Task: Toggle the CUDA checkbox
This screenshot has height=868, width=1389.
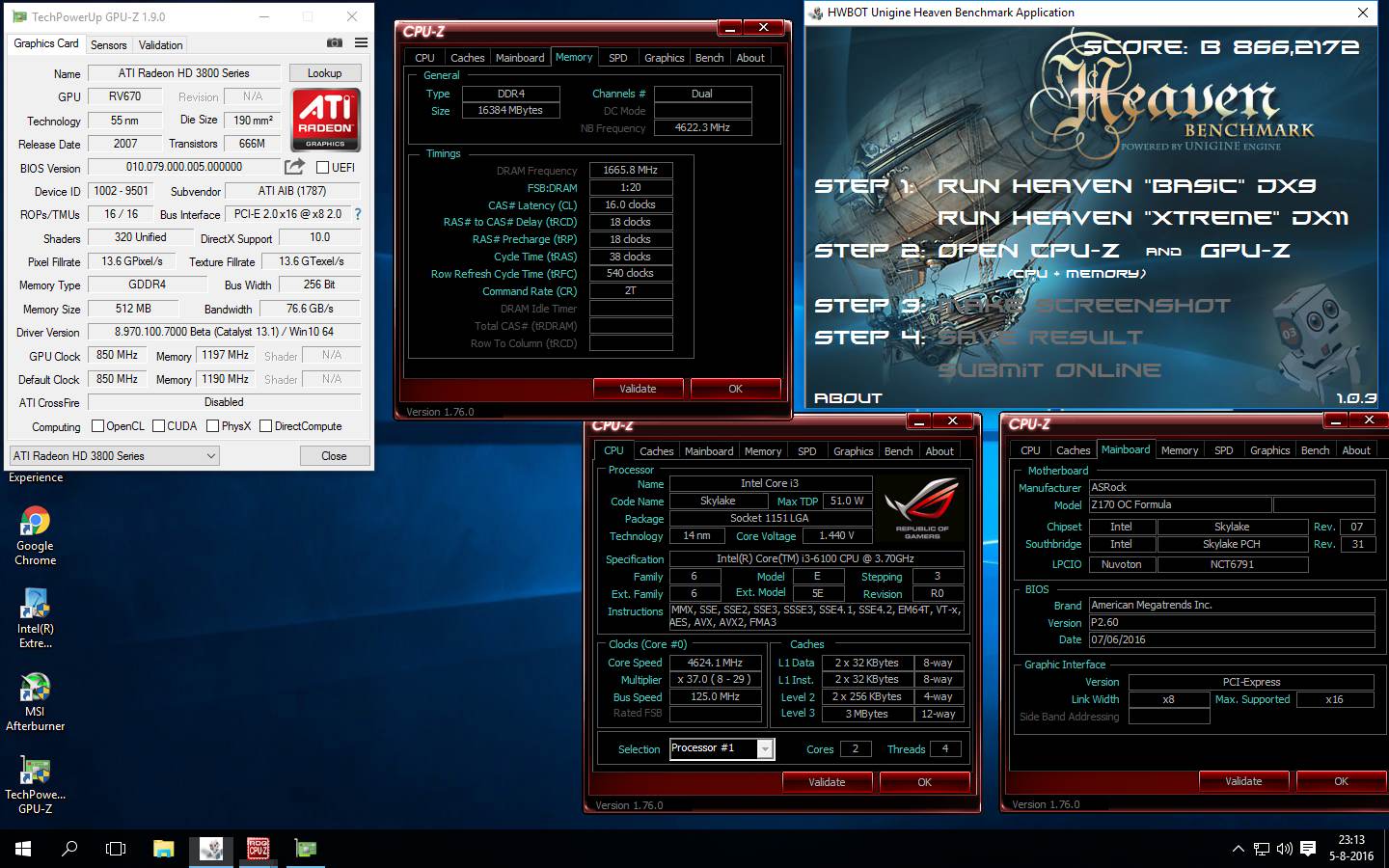Action: click(x=159, y=425)
